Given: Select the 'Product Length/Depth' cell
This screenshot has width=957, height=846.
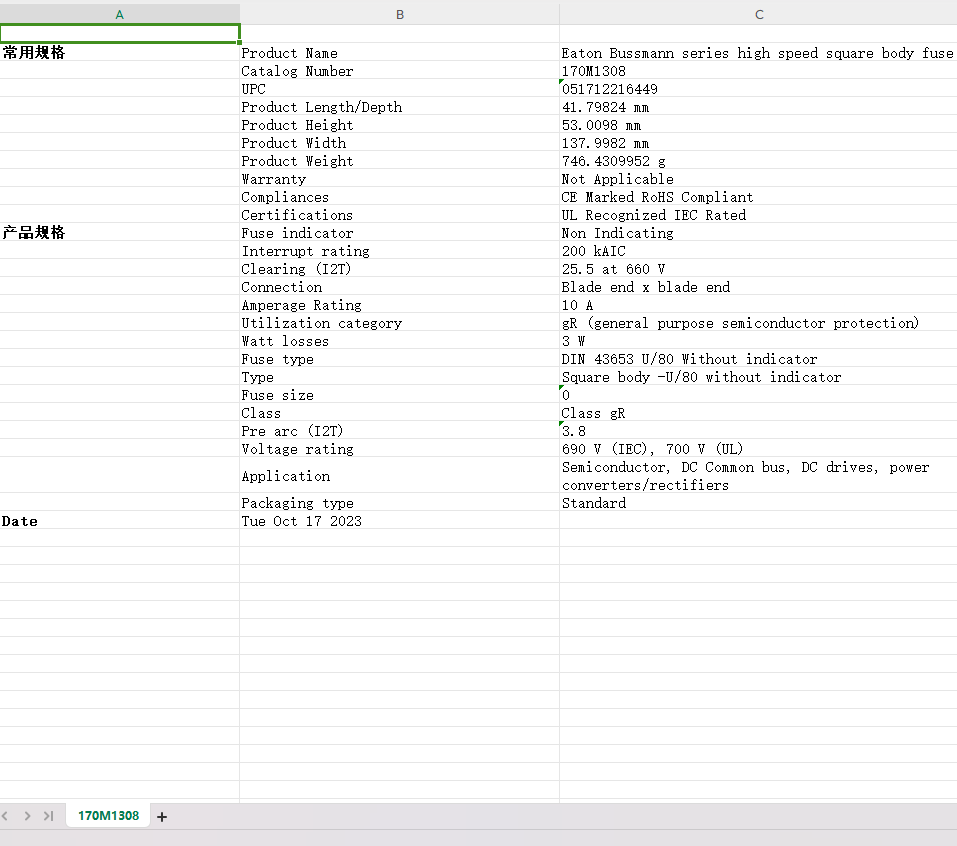Looking at the screenshot, I should tap(400, 107).
